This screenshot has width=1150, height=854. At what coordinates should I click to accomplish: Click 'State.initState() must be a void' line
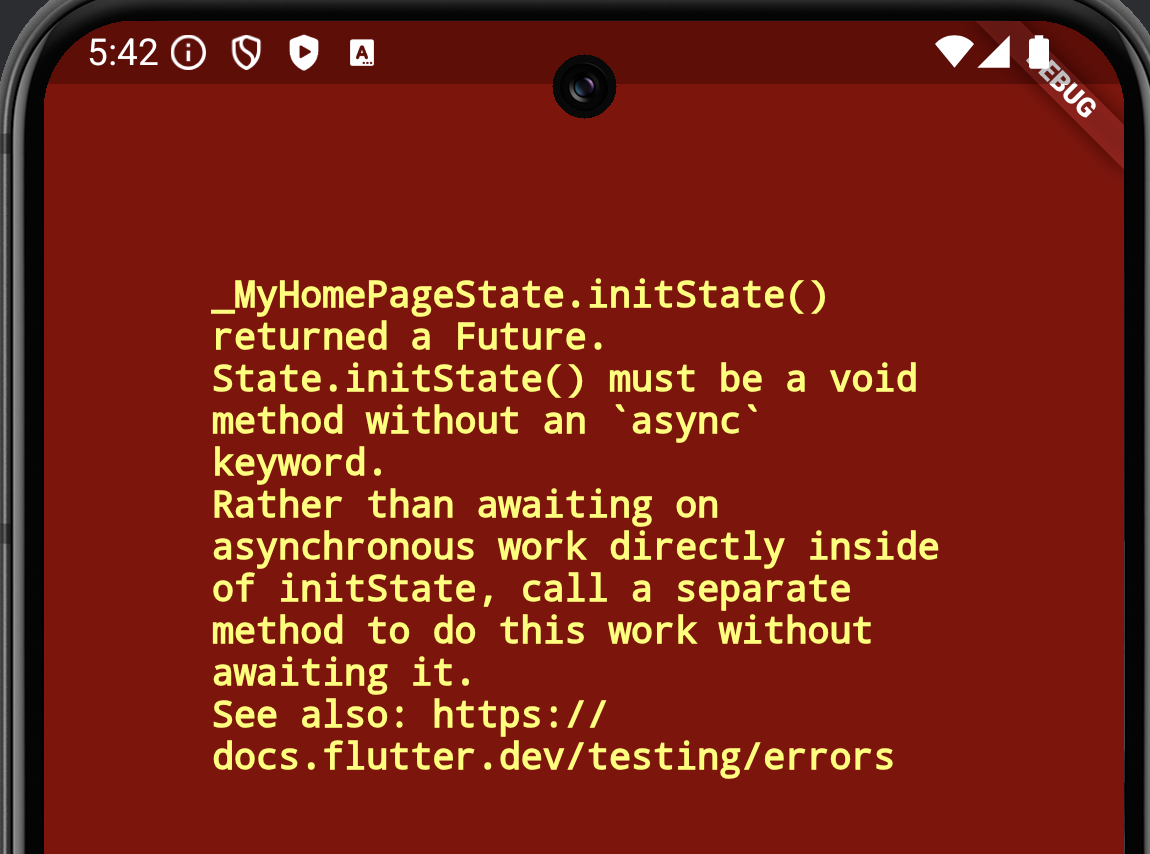coord(565,379)
